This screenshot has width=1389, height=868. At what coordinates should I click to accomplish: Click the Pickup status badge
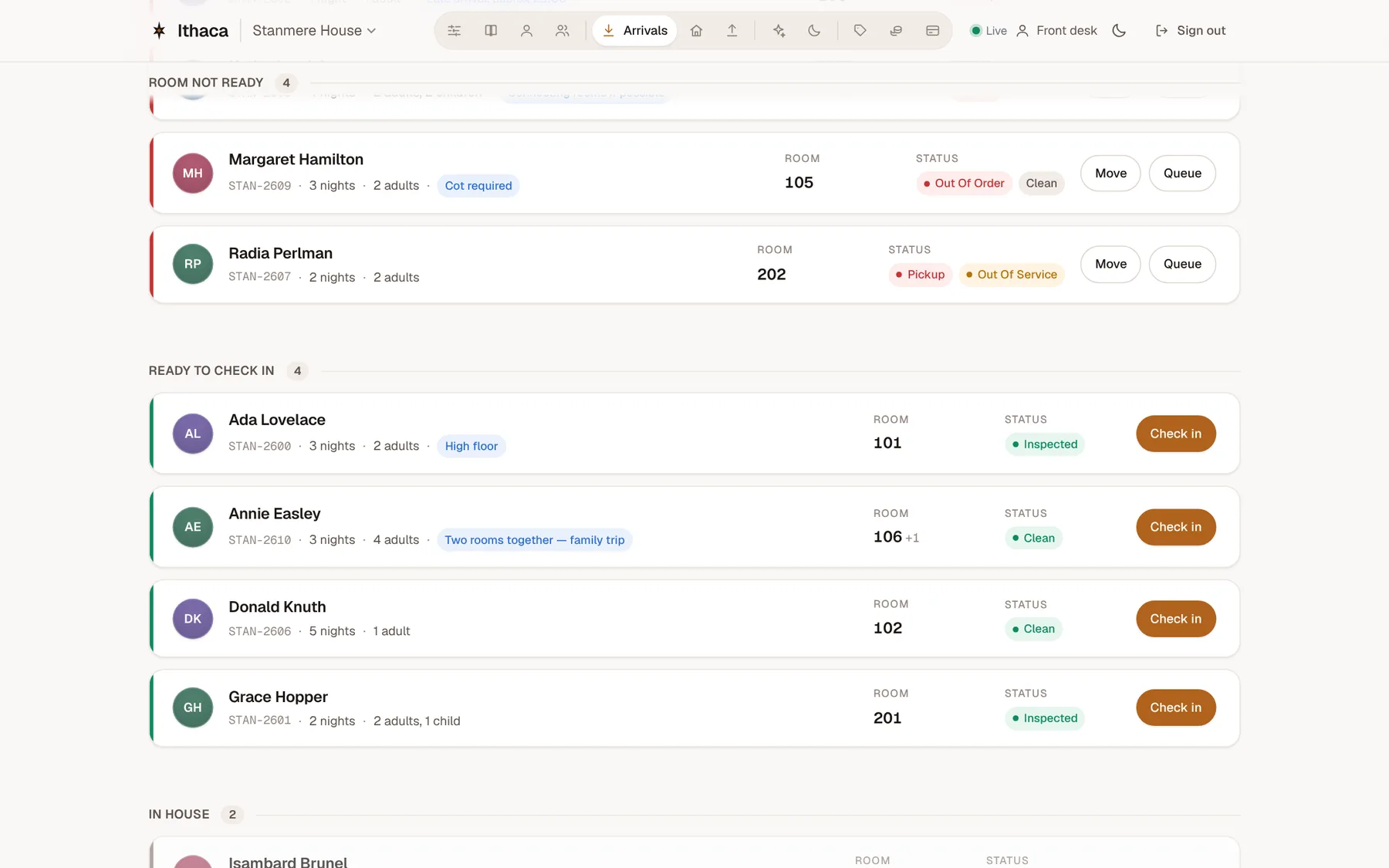coord(921,275)
